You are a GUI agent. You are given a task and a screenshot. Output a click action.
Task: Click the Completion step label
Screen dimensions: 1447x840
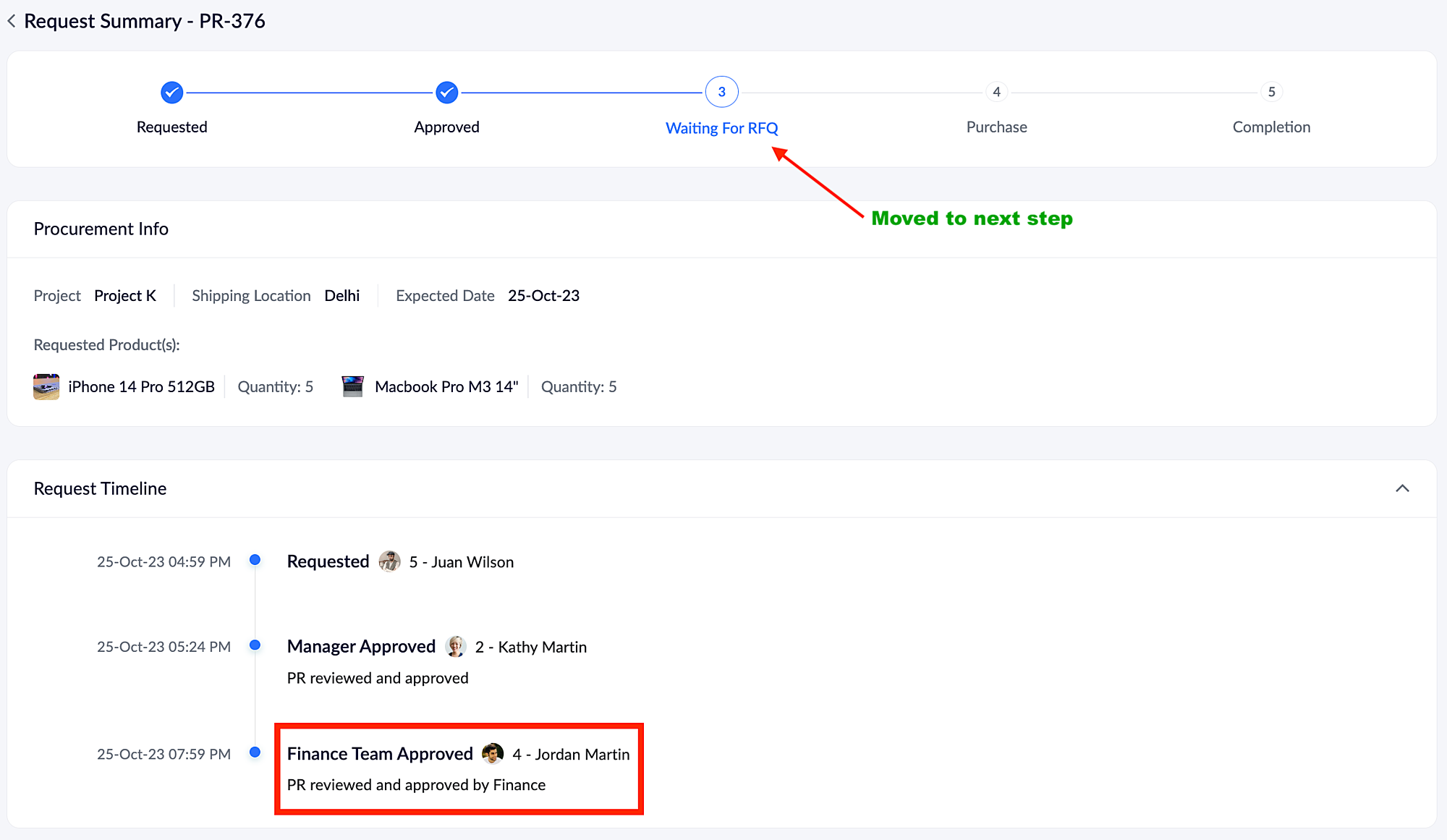(1271, 127)
